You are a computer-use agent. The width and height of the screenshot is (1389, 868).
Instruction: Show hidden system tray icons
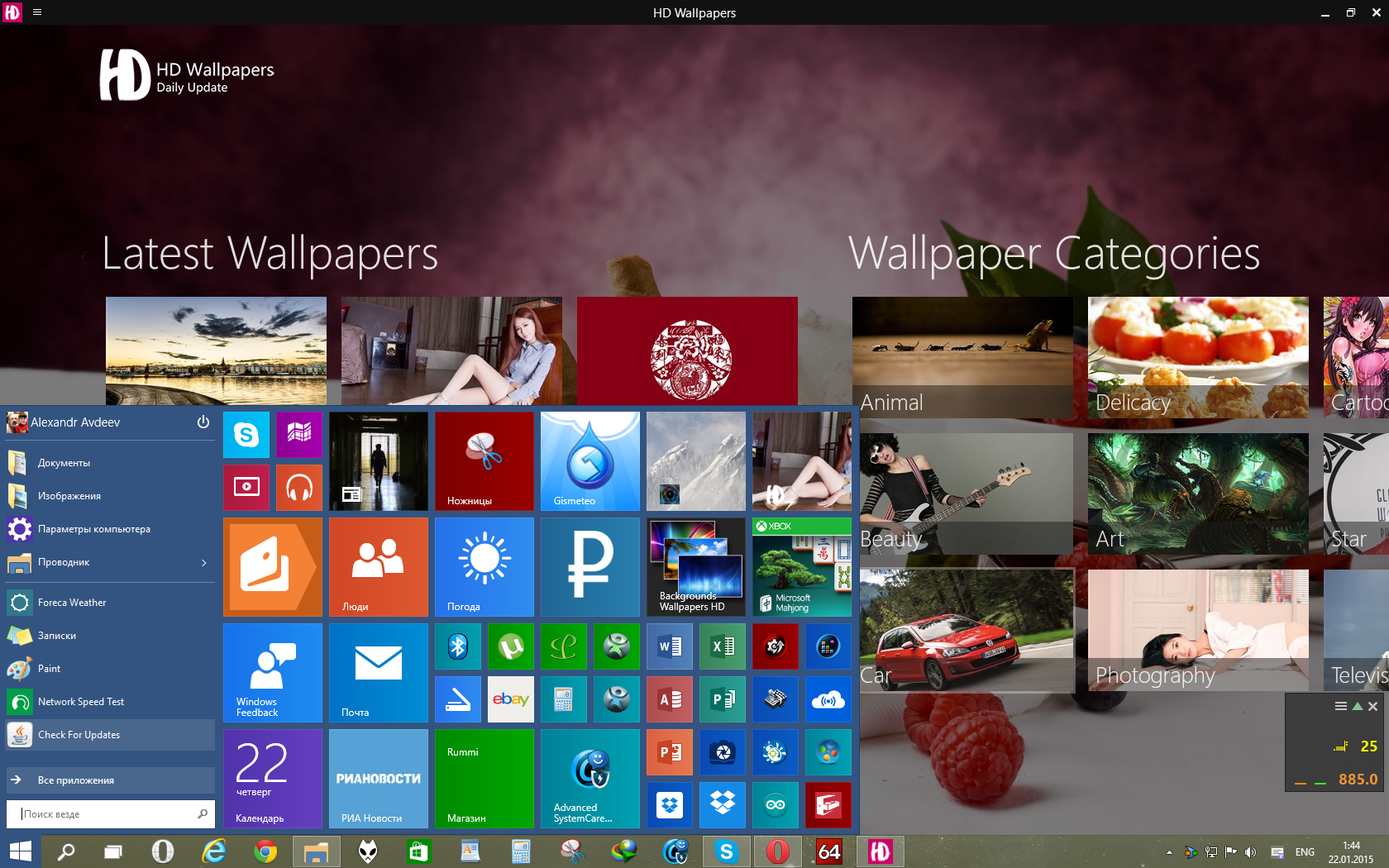click(1169, 852)
